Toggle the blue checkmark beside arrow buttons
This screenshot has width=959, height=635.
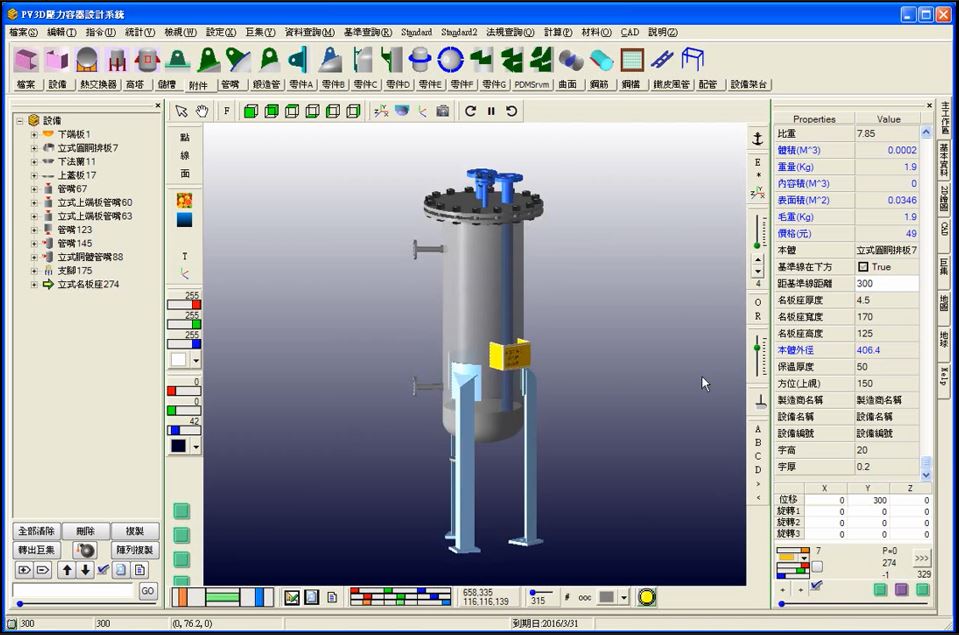pyautogui.click(x=103, y=570)
